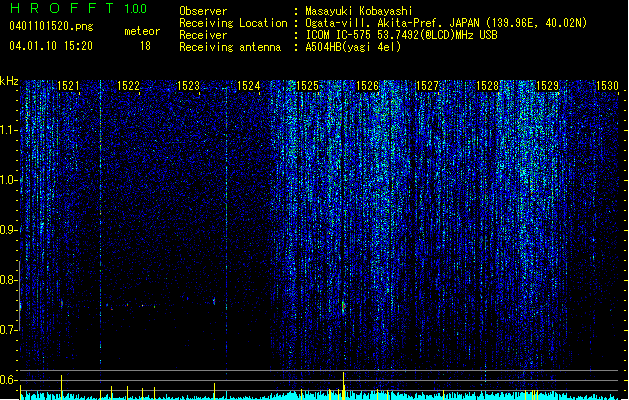
Task: Click the 1523 time marker
Action: pyautogui.click(x=188, y=86)
